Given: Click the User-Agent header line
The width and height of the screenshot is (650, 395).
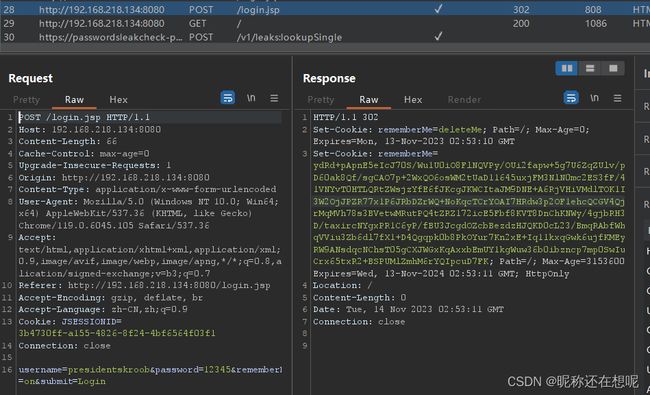Looking at the screenshot, I should pyautogui.click(x=149, y=202).
